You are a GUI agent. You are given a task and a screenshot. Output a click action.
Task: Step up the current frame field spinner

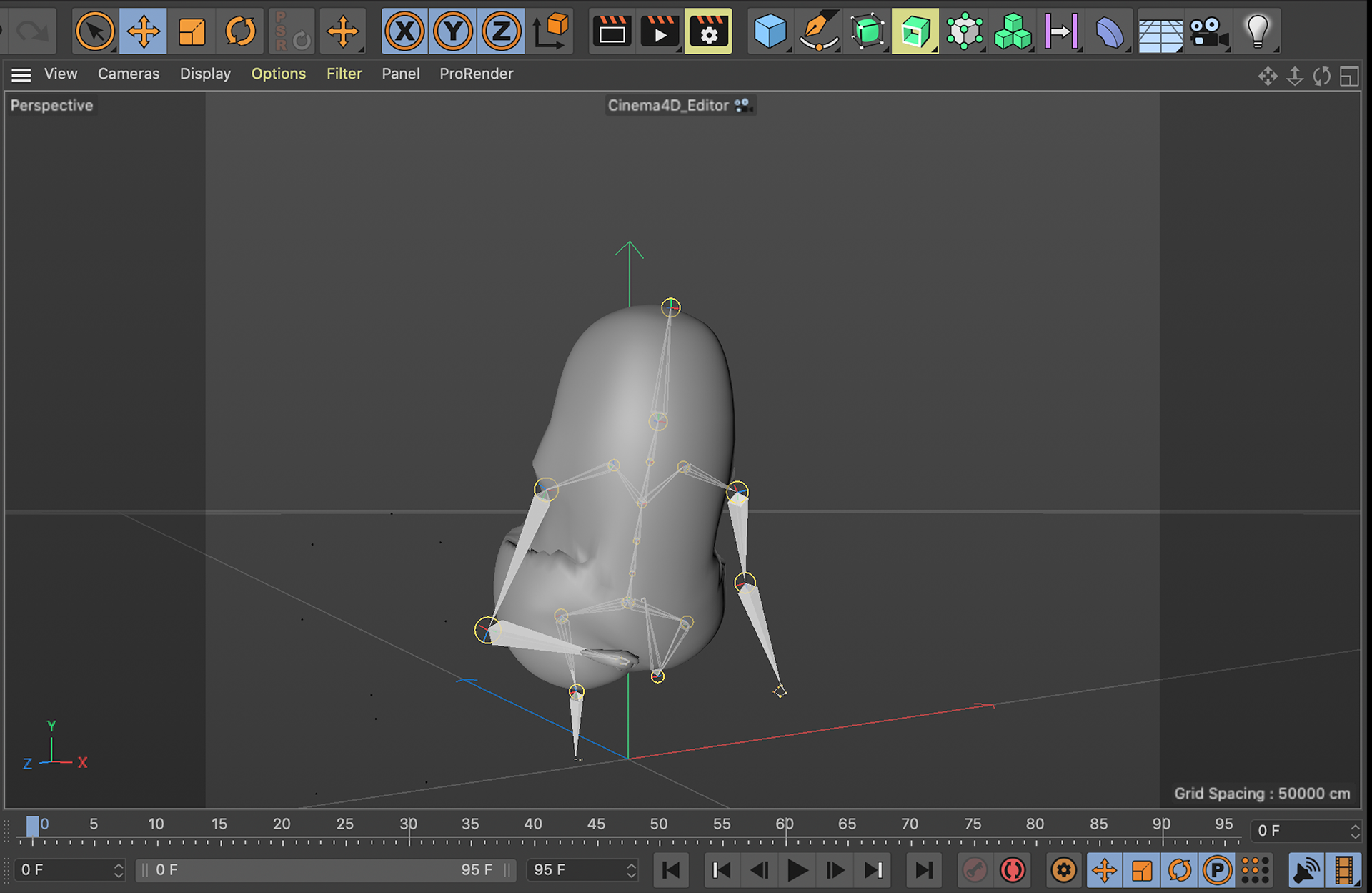pos(1355,827)
